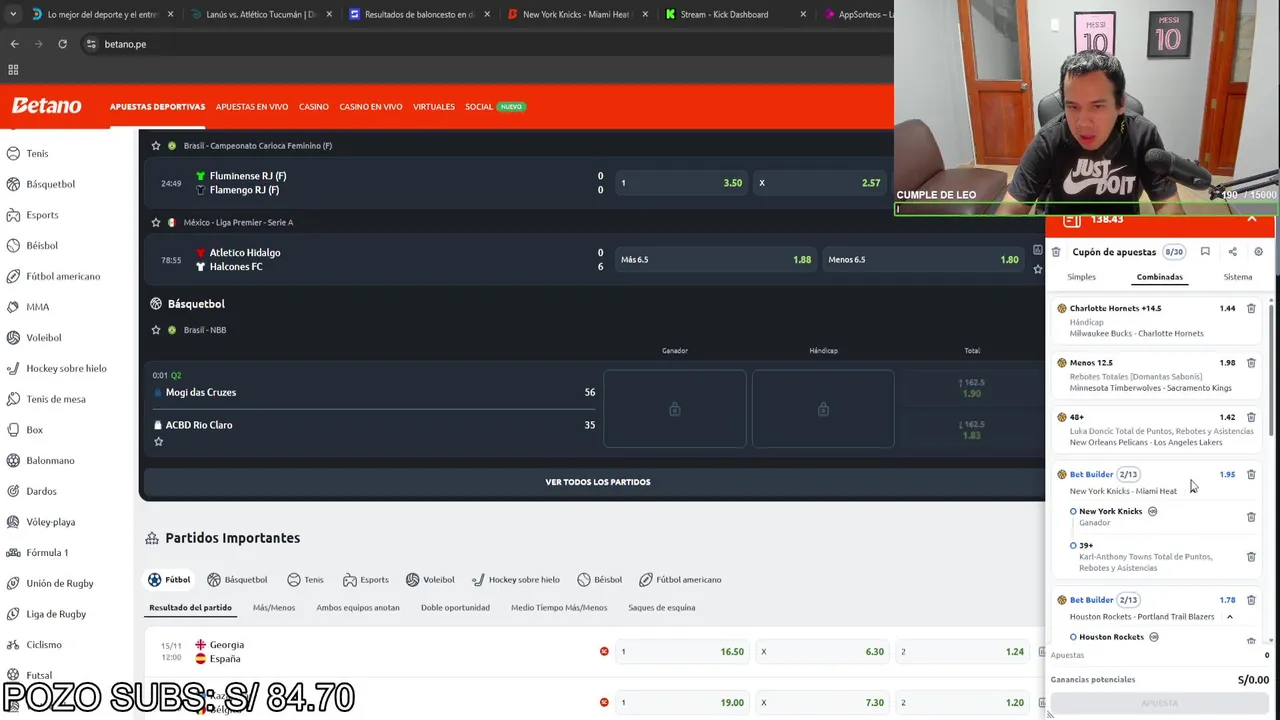
Task: Open Casino en Vivo menu item
Action: [x=371, y=107]
